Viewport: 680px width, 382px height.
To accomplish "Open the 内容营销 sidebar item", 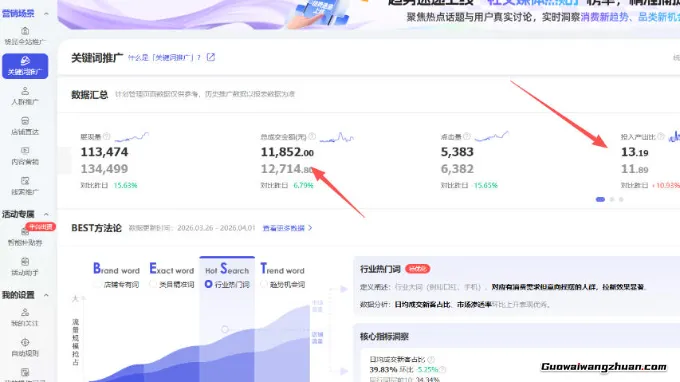I will (x=25, y=156).
